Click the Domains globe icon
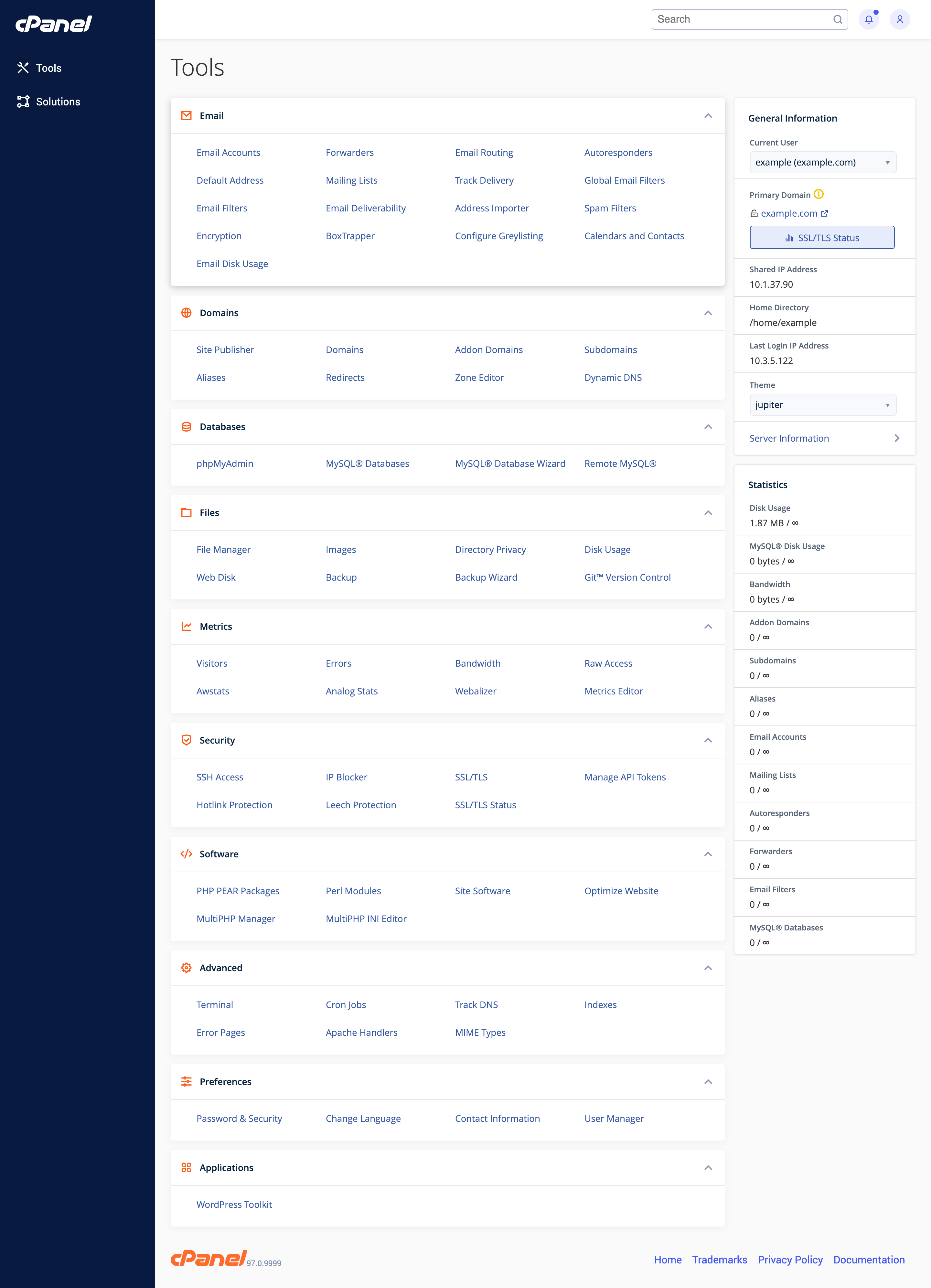 click(186, 313)
